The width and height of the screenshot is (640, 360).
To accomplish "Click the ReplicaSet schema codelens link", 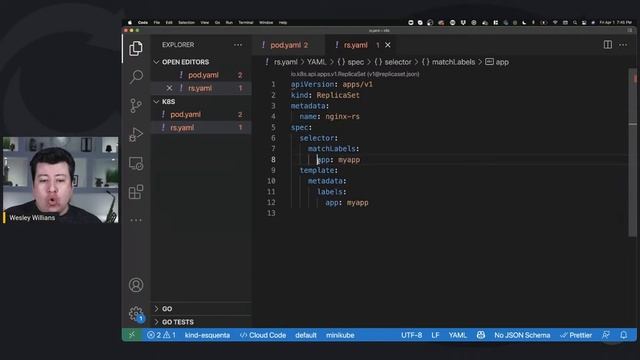I will click(355, 74).
